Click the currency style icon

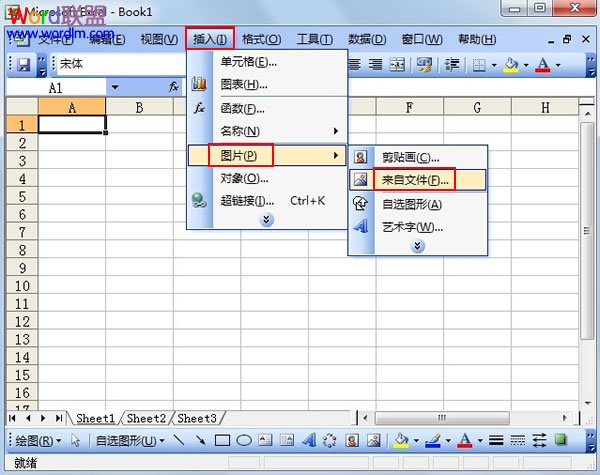(x=424, y=65)
